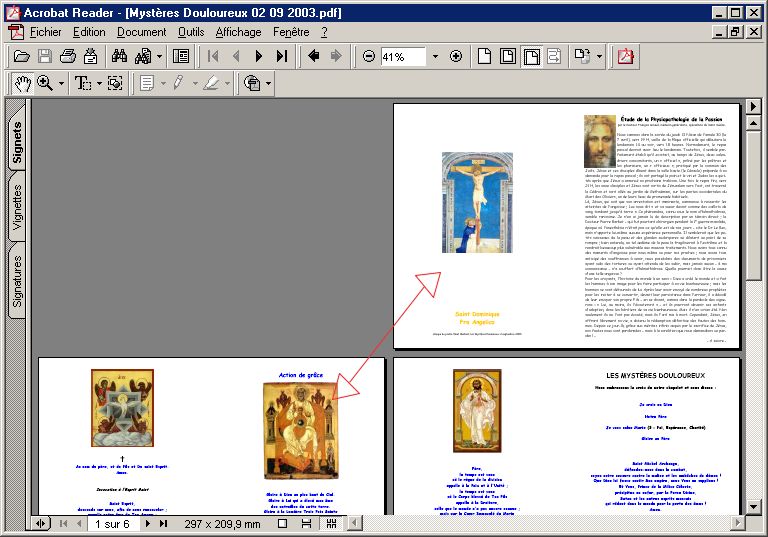Click the Pencil tool icon
The height and width of the screenshot is (537, 768).
(178, 83)
